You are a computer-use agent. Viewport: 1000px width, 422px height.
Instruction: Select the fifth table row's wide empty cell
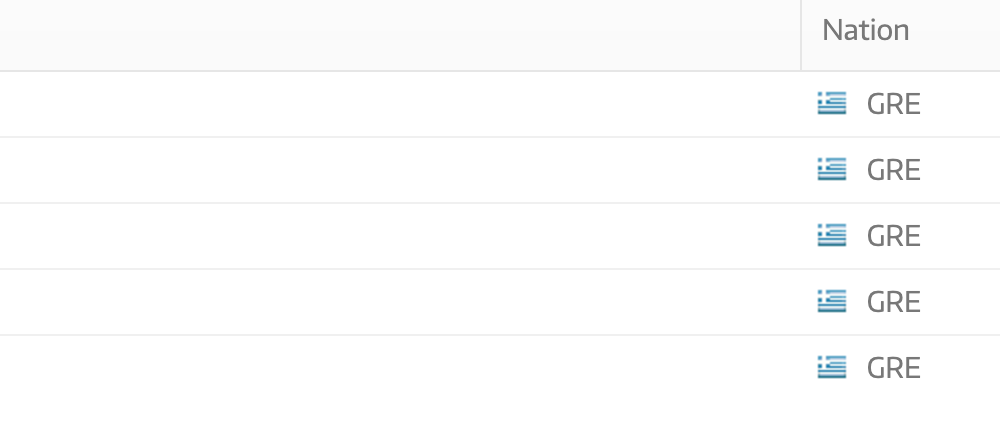coord(400,368)
